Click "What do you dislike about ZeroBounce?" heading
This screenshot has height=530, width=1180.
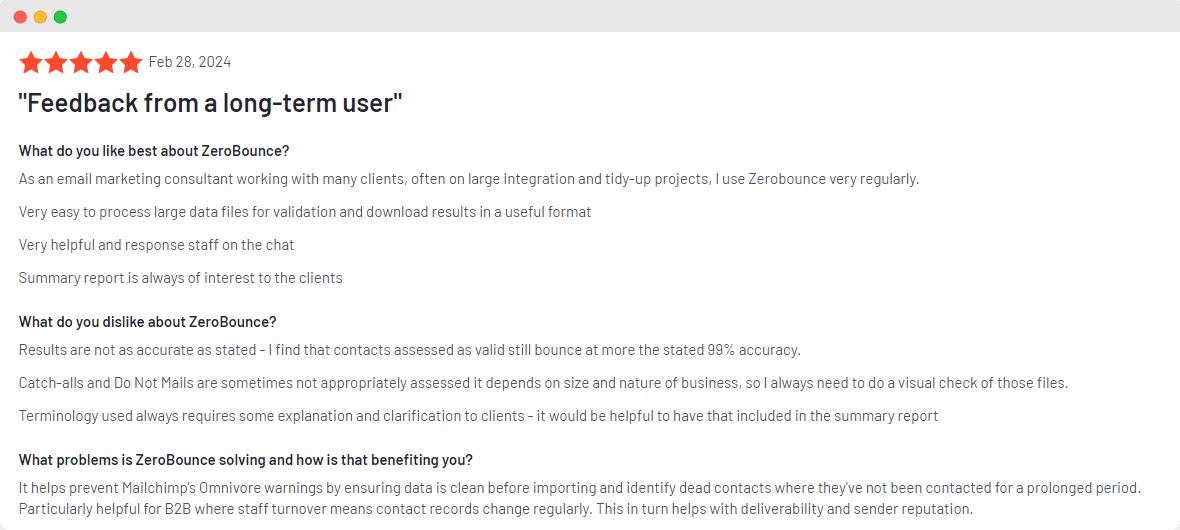click(147, 322)
